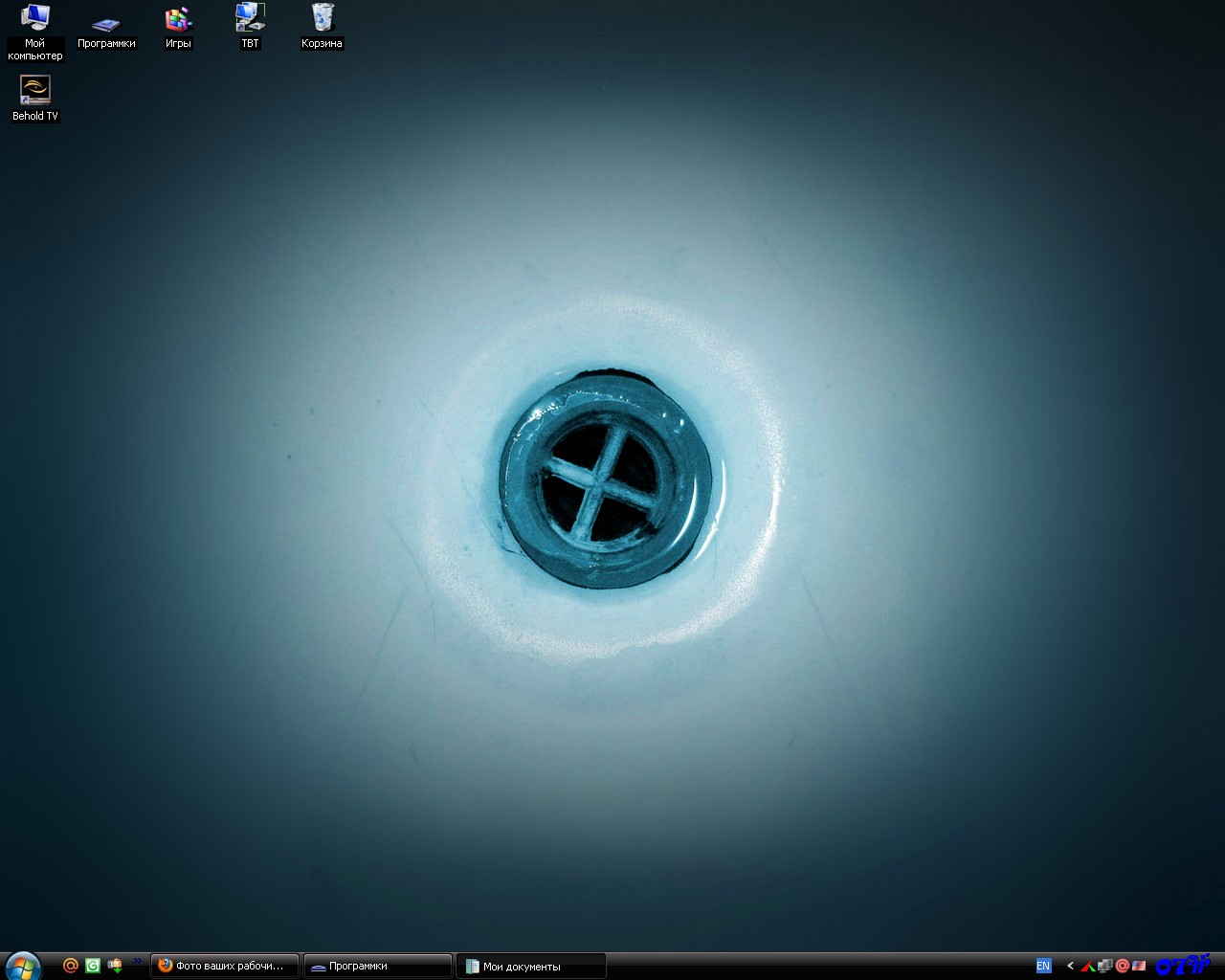Click the network computers tray icon
Screen dimensions: 1225x980
click(x=1105, y=966)
